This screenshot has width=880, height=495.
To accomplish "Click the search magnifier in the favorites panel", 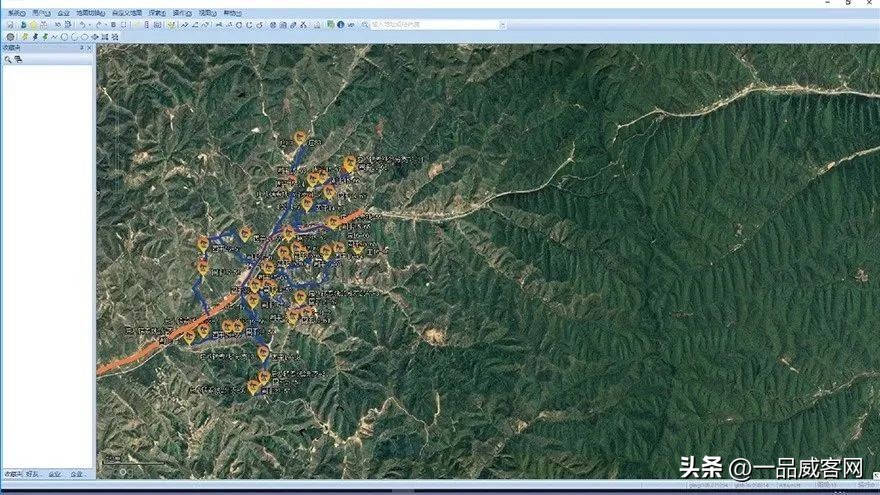I will coord(8,59).
